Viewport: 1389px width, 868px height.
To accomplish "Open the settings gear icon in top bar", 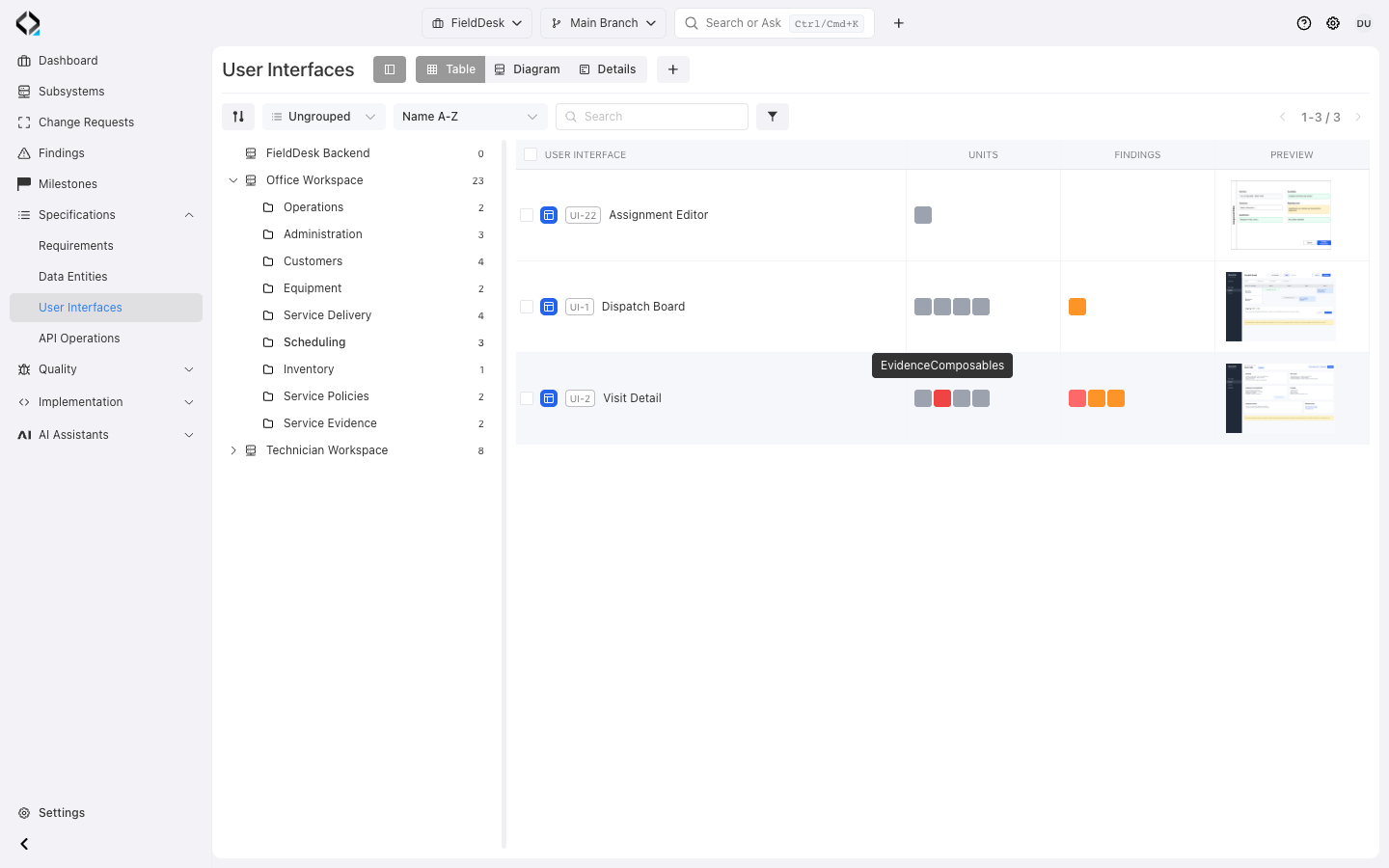I will pos(1333,23).
